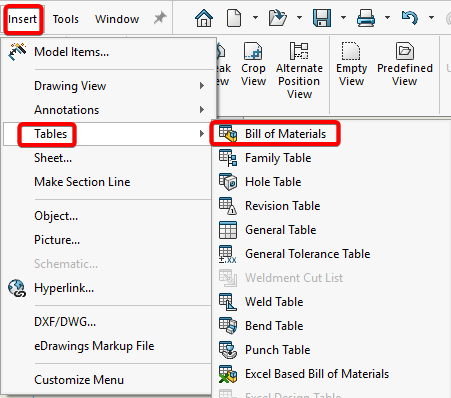Screen dimensions: 451x398
Task: Save the document with floppy disk icon
Action: tap(322, 18)
